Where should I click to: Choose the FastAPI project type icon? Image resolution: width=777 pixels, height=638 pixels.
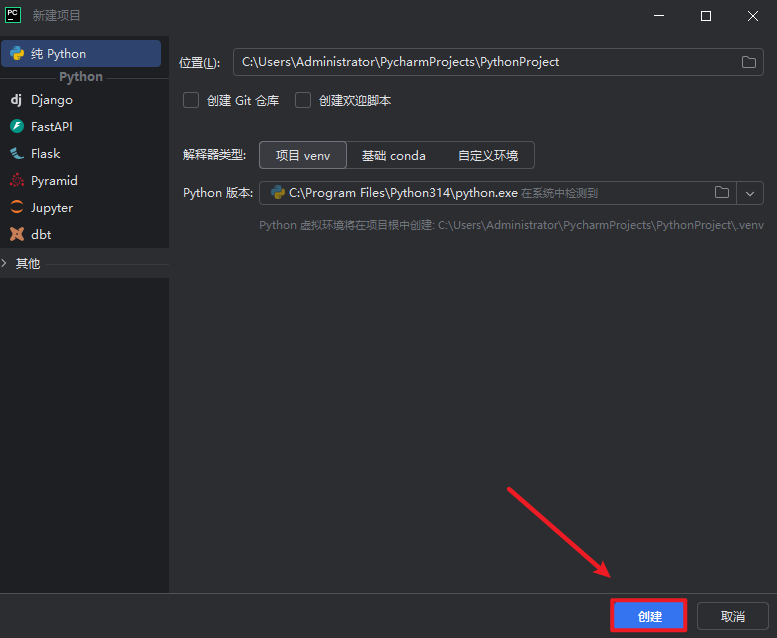click(x=16, y=127)
